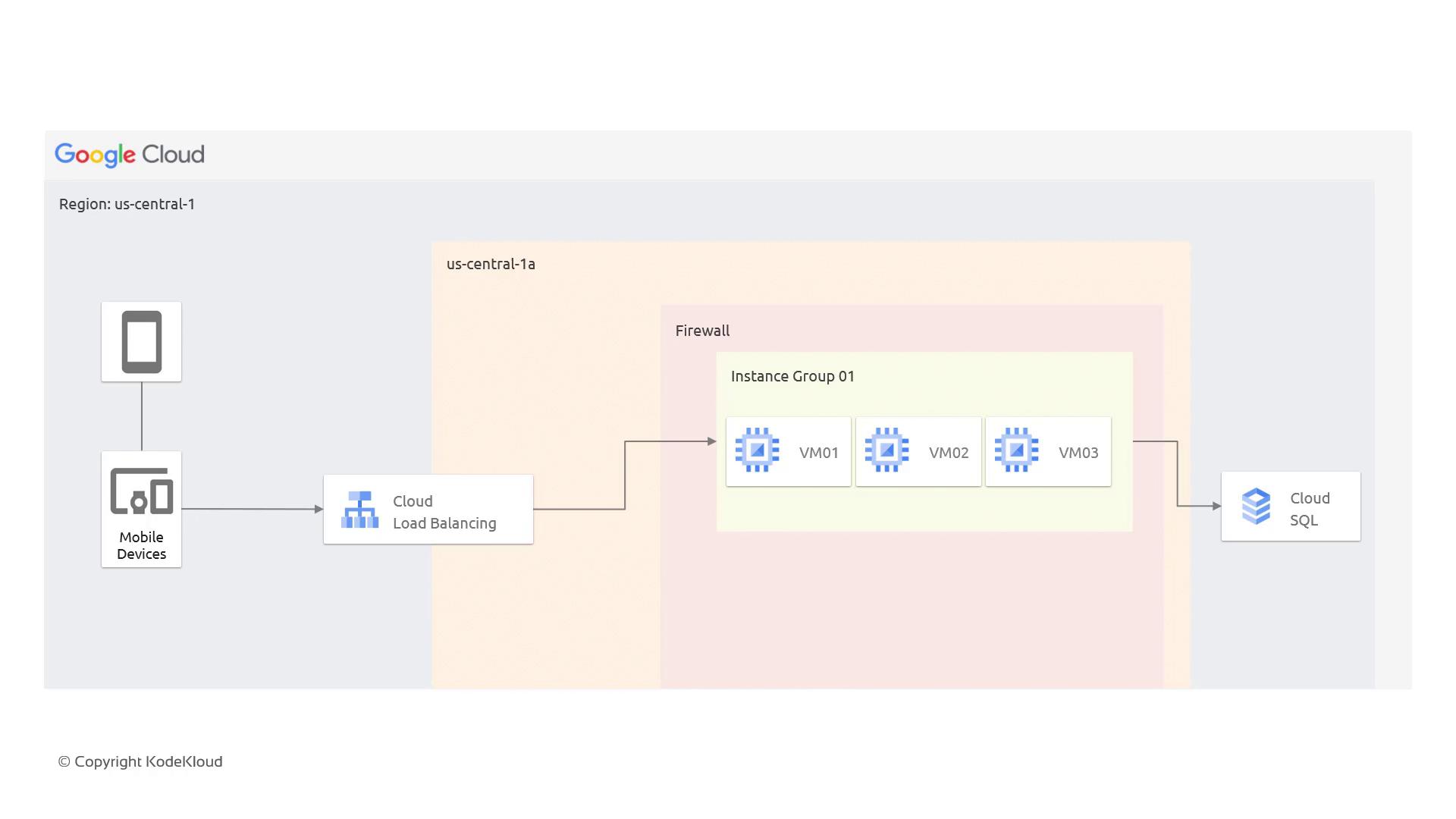Click the Copyright KodeKloud text
The height and width of the screenshot is (819, 1456).
(140, 761)
